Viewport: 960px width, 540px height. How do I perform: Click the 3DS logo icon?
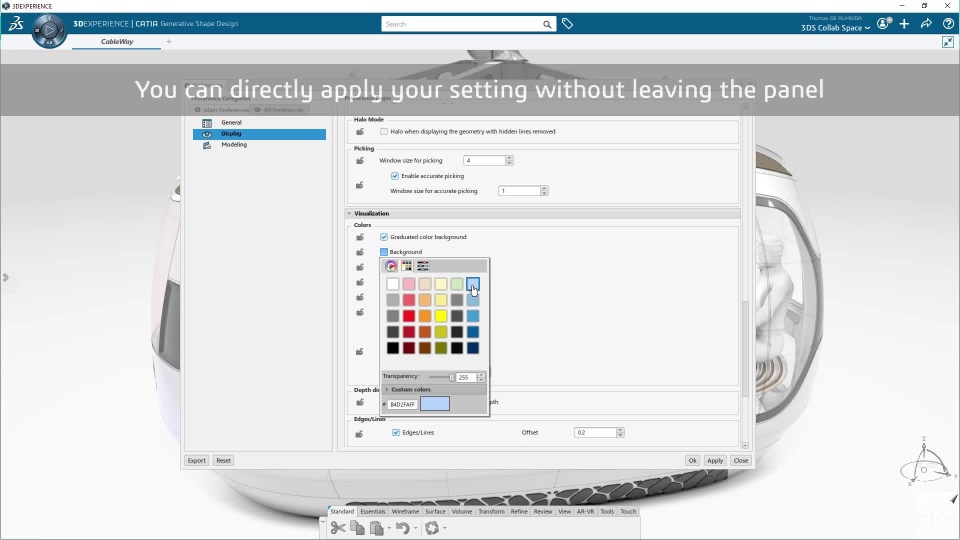tap(16, 24)
